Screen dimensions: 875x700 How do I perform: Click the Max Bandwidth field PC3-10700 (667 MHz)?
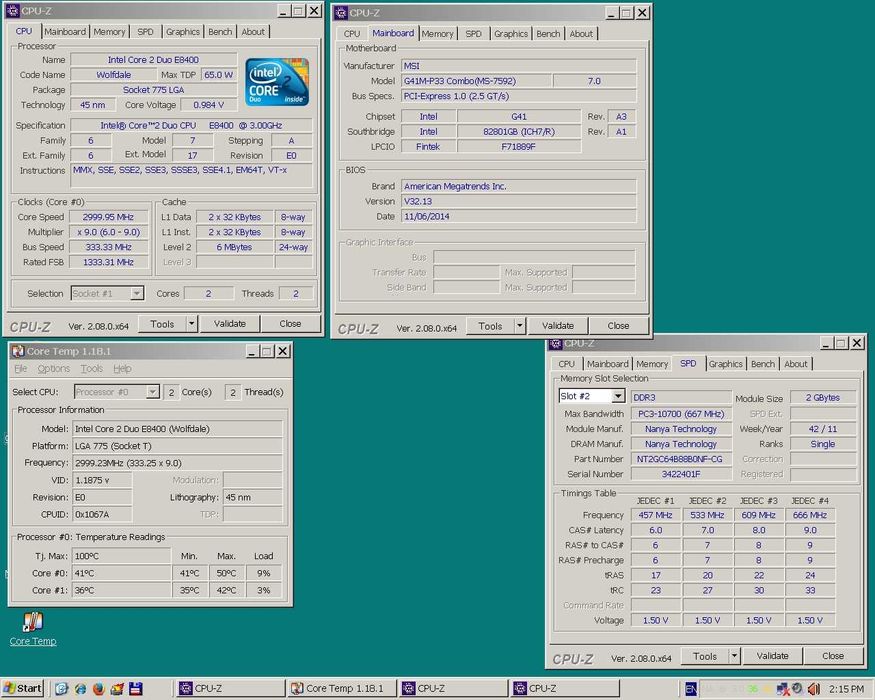click(680, 414)
